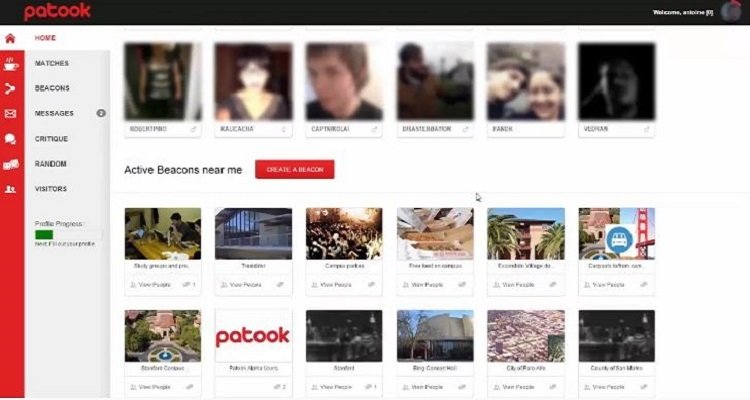Select the Beacons sidebar icon

(x=10, y=88)
